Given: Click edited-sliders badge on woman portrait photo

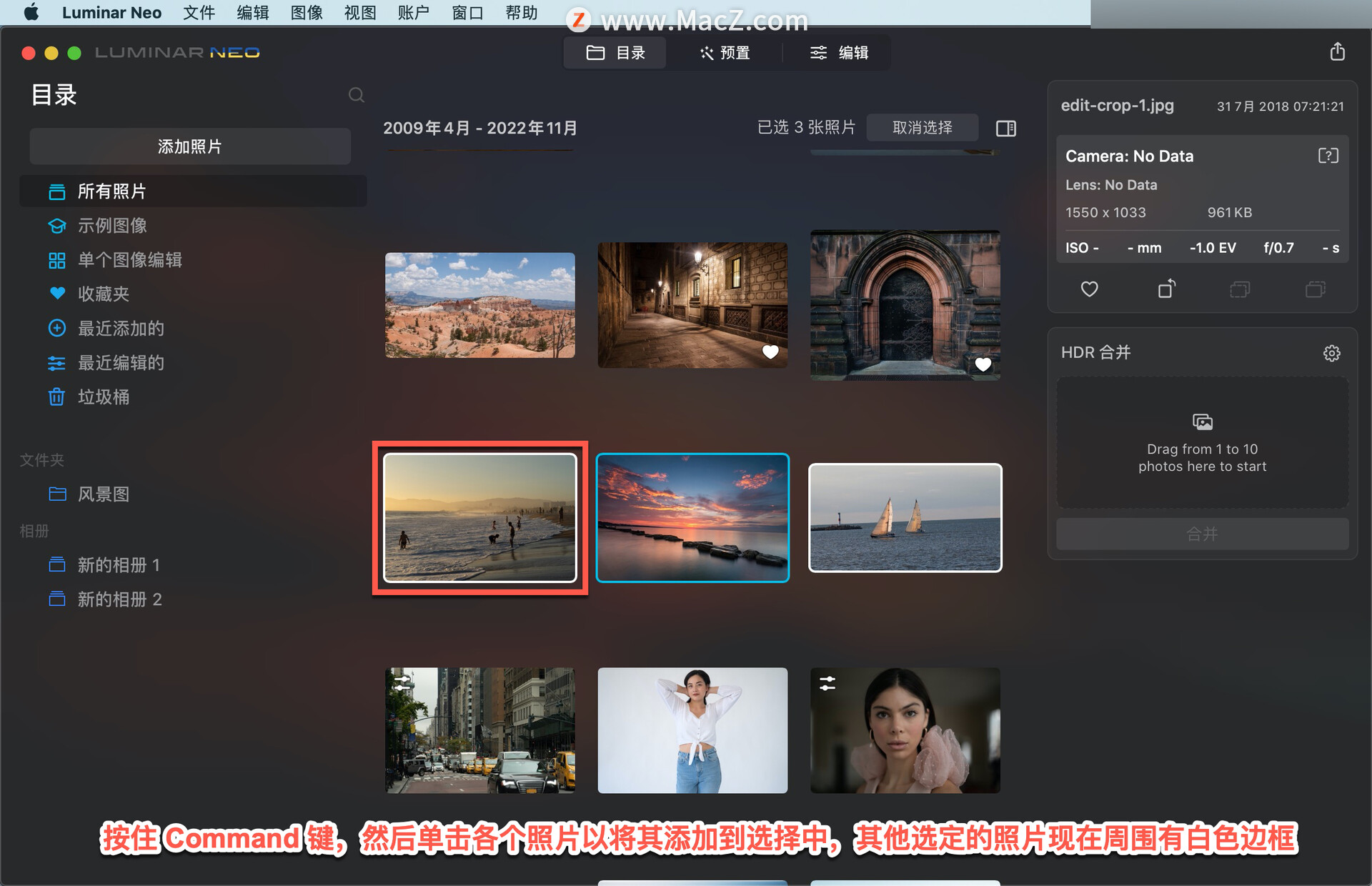Looking at the screenshot, I should click(827, 683).
